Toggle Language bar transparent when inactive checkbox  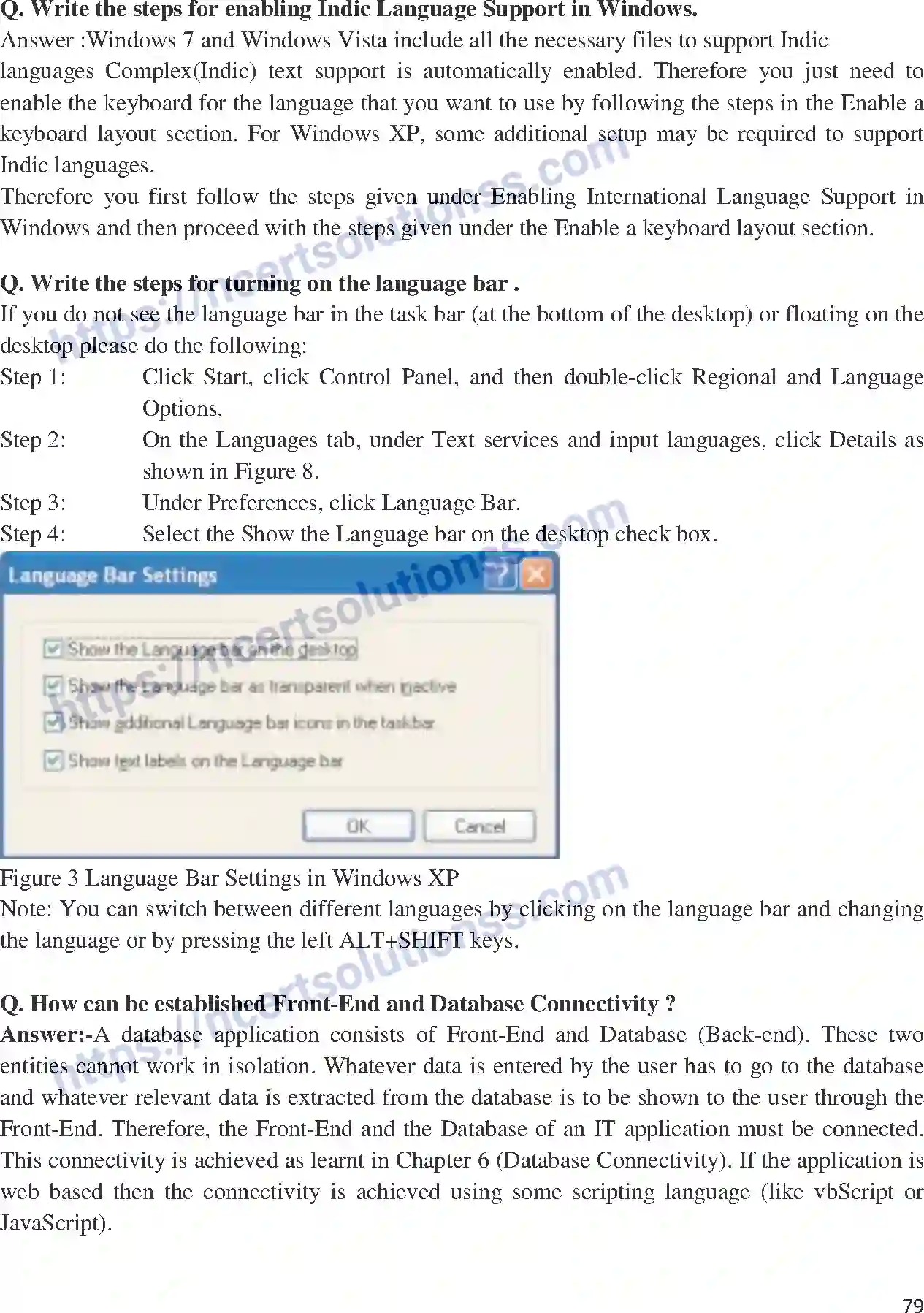click(53, 686)
